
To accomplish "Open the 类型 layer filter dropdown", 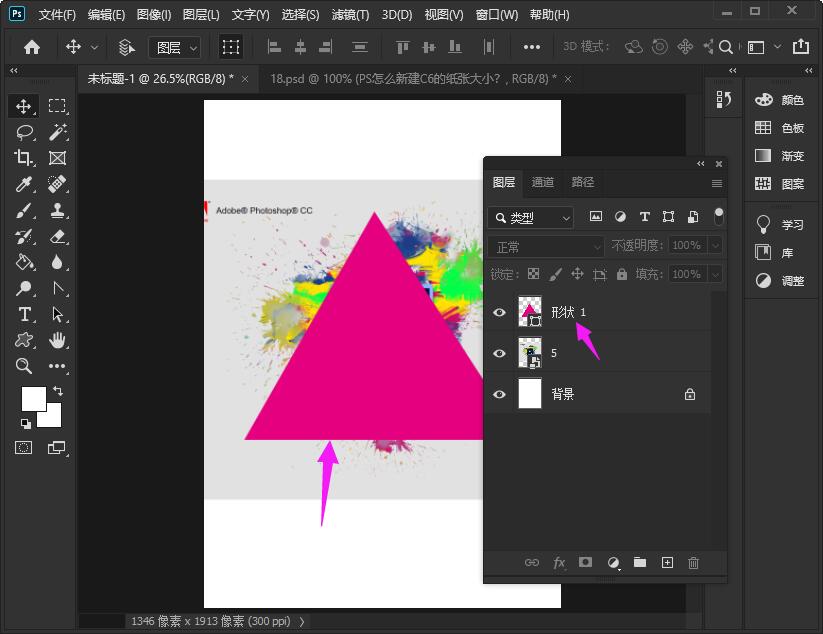I will coord(531,217).
